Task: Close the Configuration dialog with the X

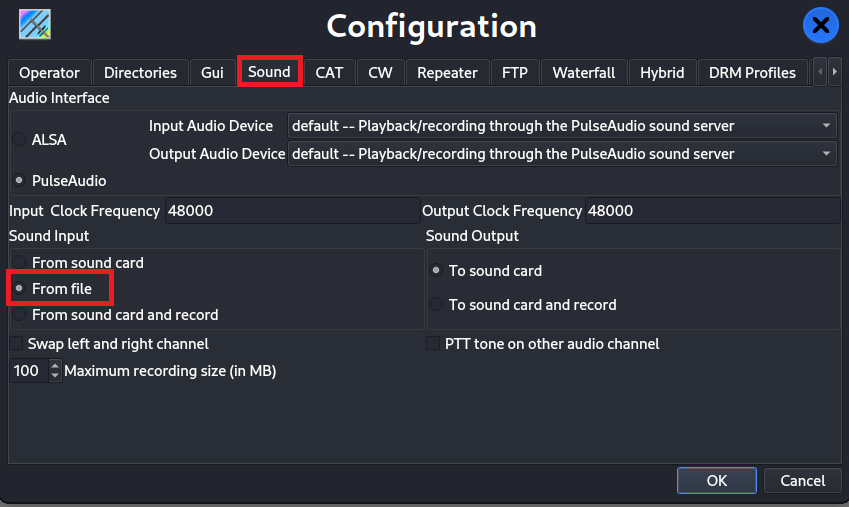Action: click(x=820, y=25)
